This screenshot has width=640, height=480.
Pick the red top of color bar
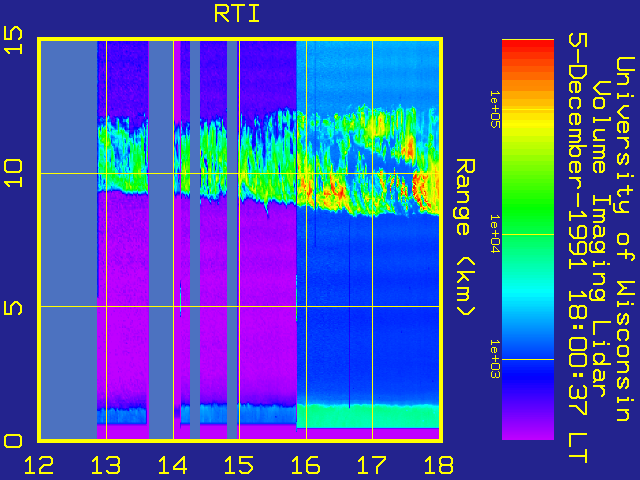pyautogui.click(x=528, y=47)
